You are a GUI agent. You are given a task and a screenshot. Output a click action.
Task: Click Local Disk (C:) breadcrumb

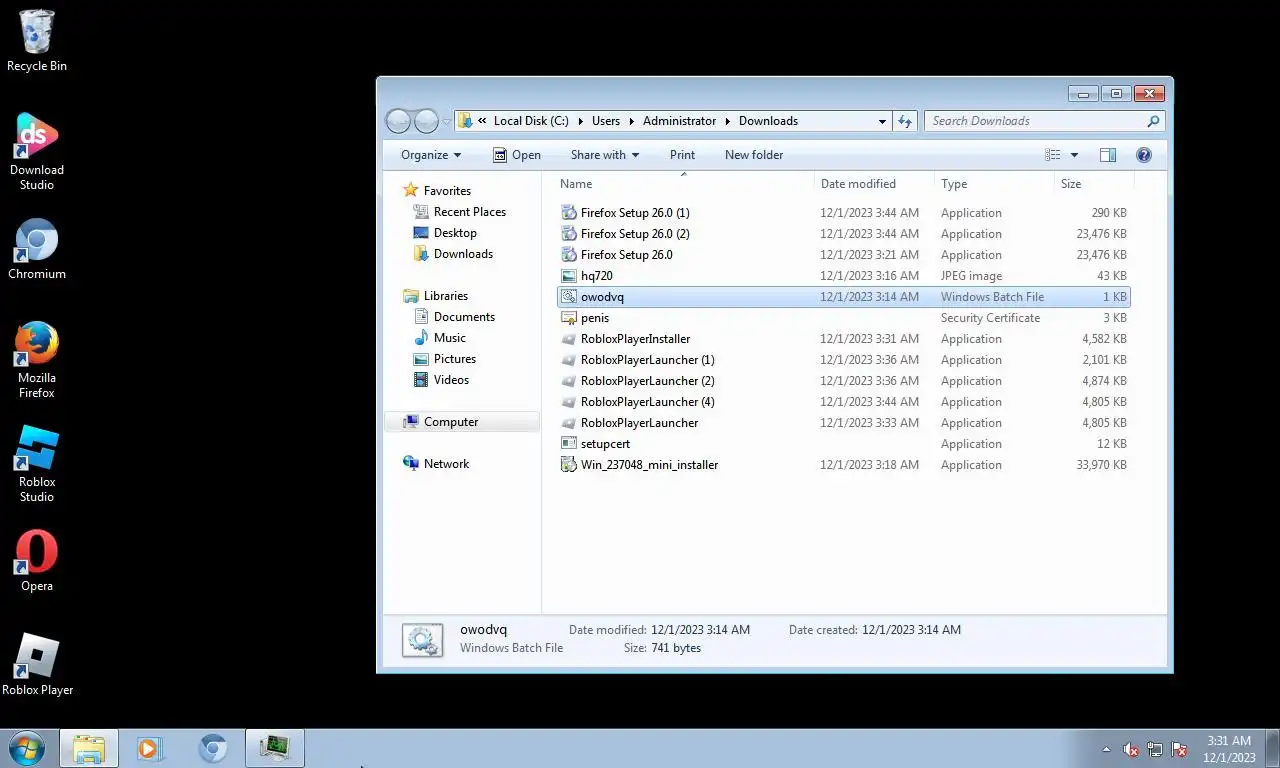[x=531, y=121]
